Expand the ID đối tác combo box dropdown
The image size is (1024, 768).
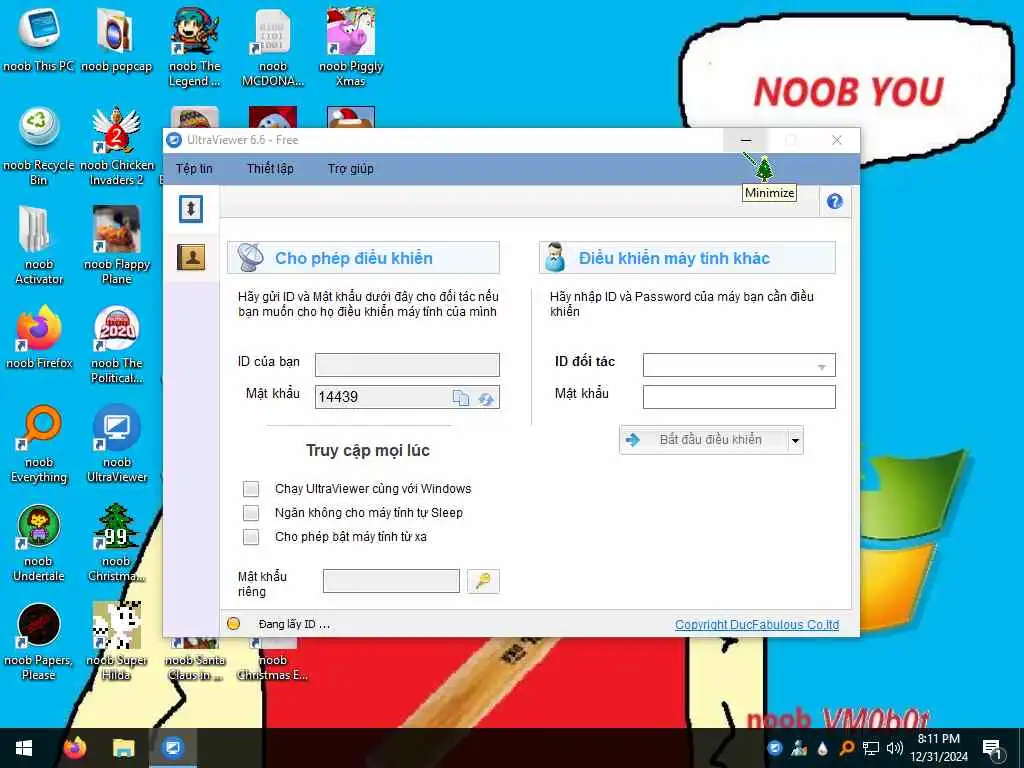click(x=822, y=366)
